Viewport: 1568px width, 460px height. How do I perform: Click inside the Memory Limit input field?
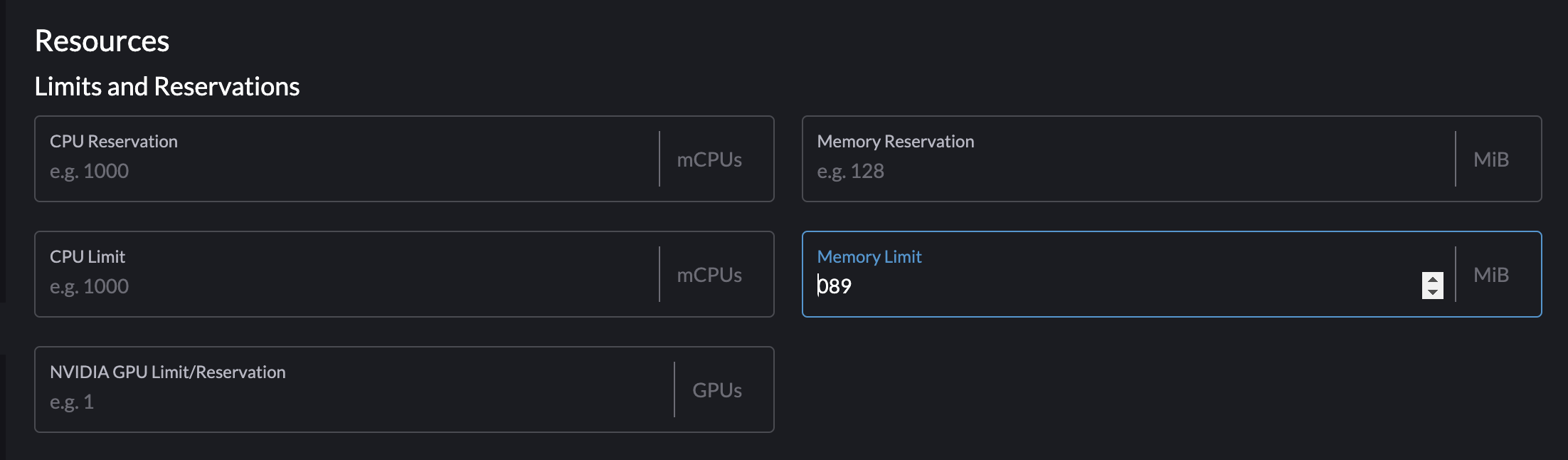click(1067, 286)
